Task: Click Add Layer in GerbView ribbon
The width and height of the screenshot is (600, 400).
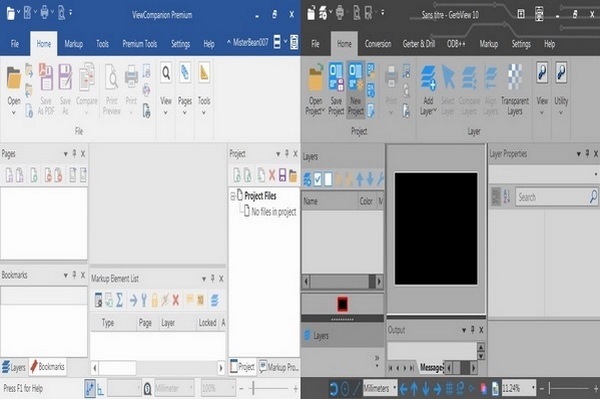Action: [x=428, y=90]
